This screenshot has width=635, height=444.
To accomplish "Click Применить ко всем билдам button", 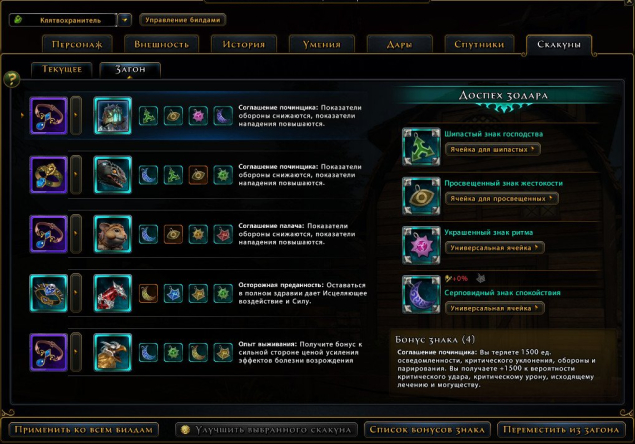I will 83,429.
